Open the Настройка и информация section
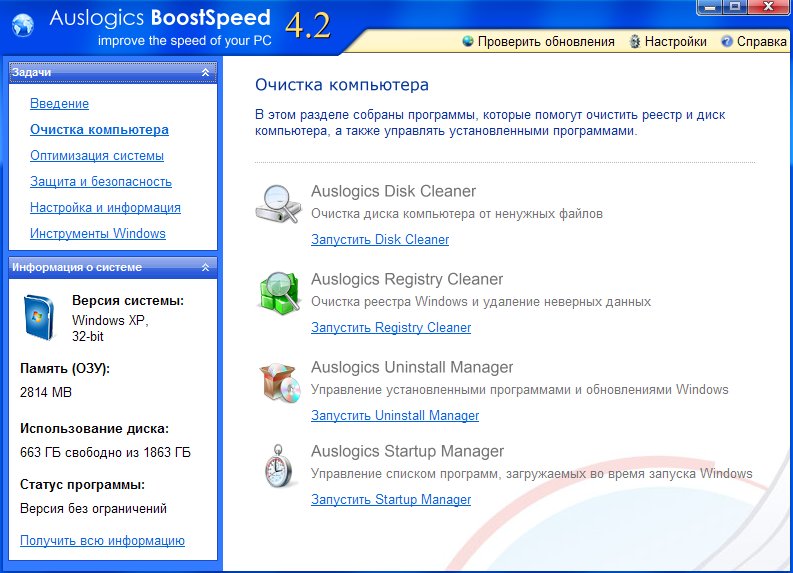 point(105,207)
